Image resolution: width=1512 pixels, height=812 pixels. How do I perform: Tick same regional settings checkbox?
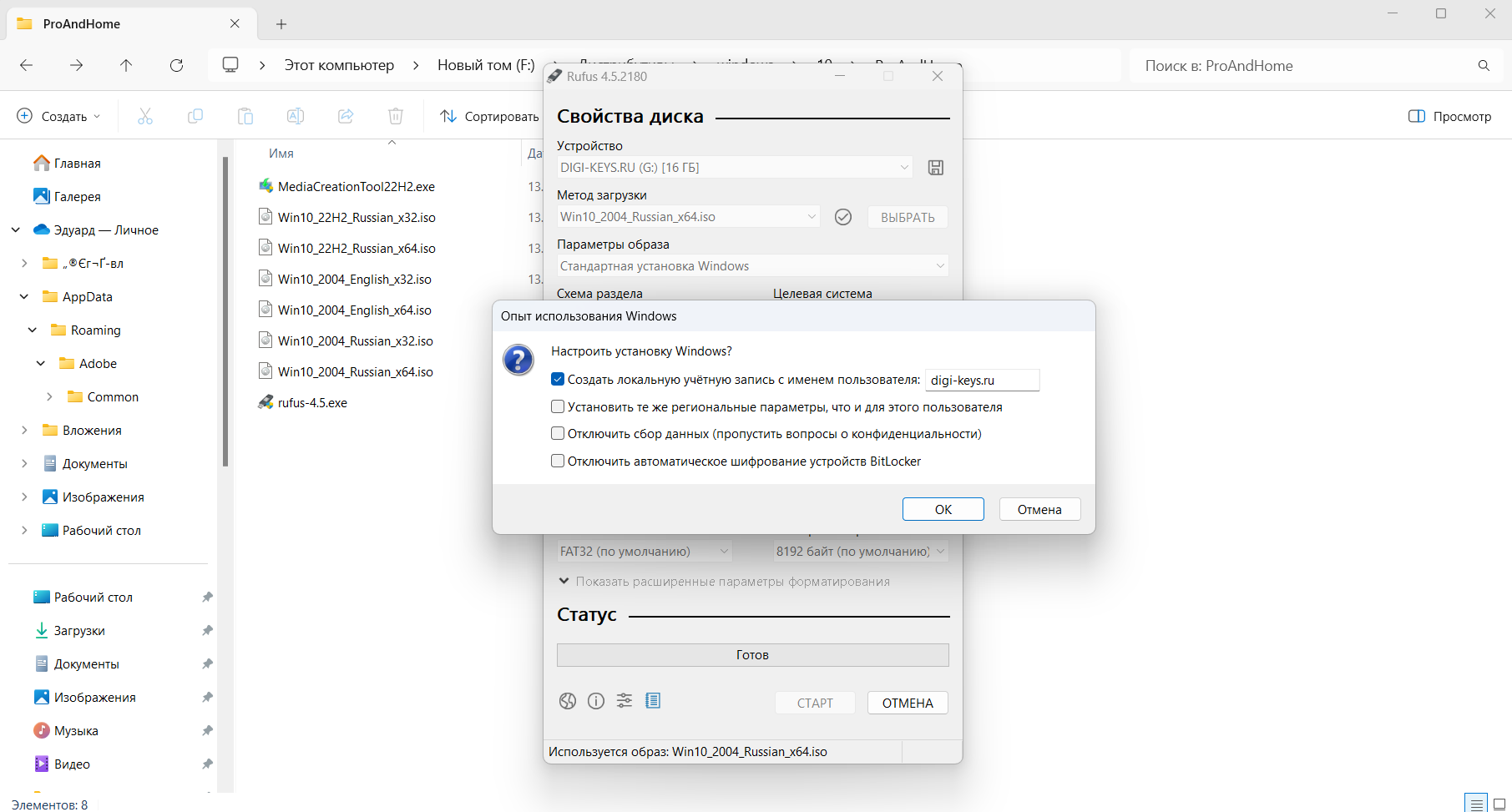point(558,407)
